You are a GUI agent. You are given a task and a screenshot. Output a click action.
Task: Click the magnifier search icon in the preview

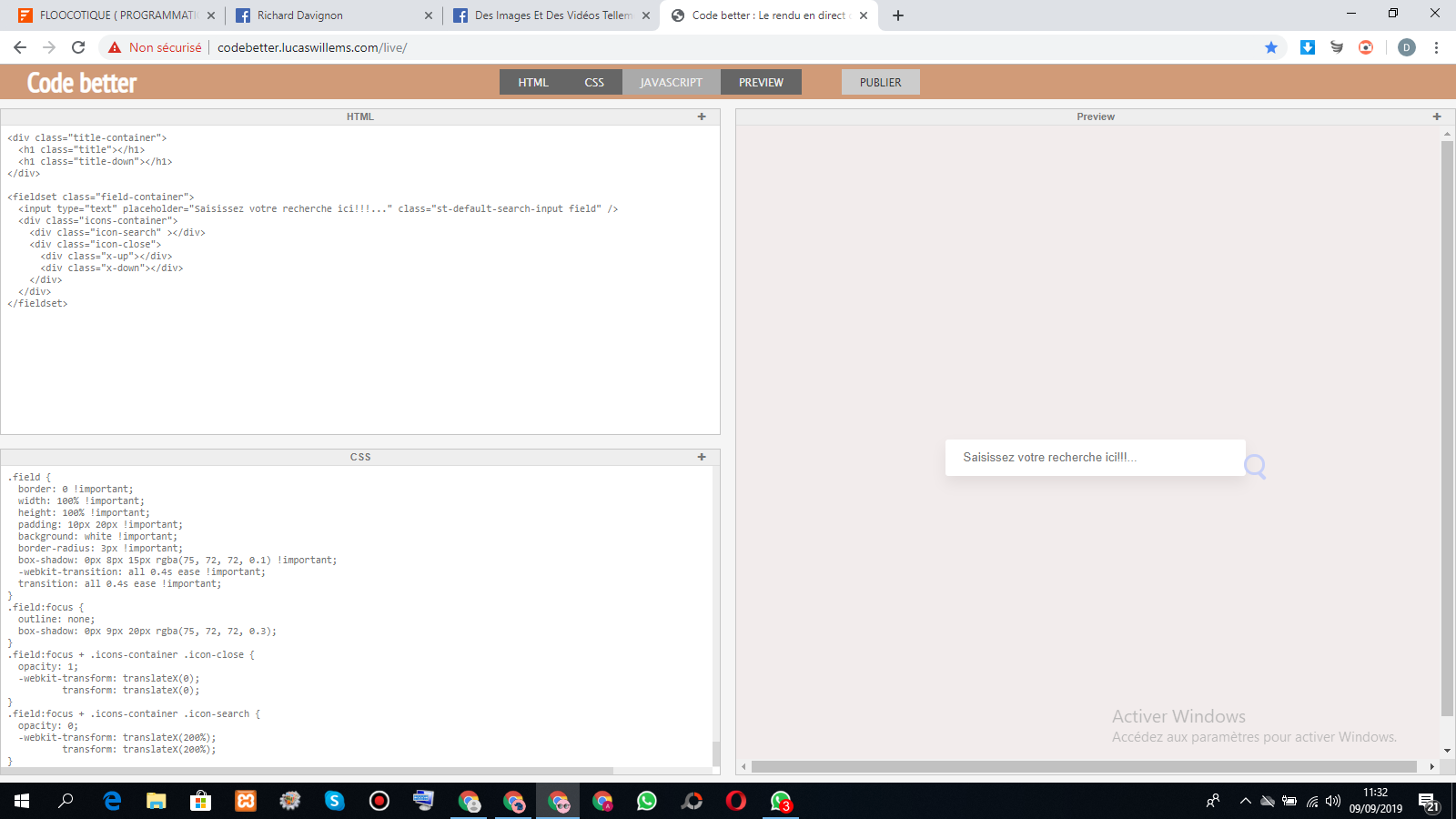pyautogui.click(x=1255, y=467)
